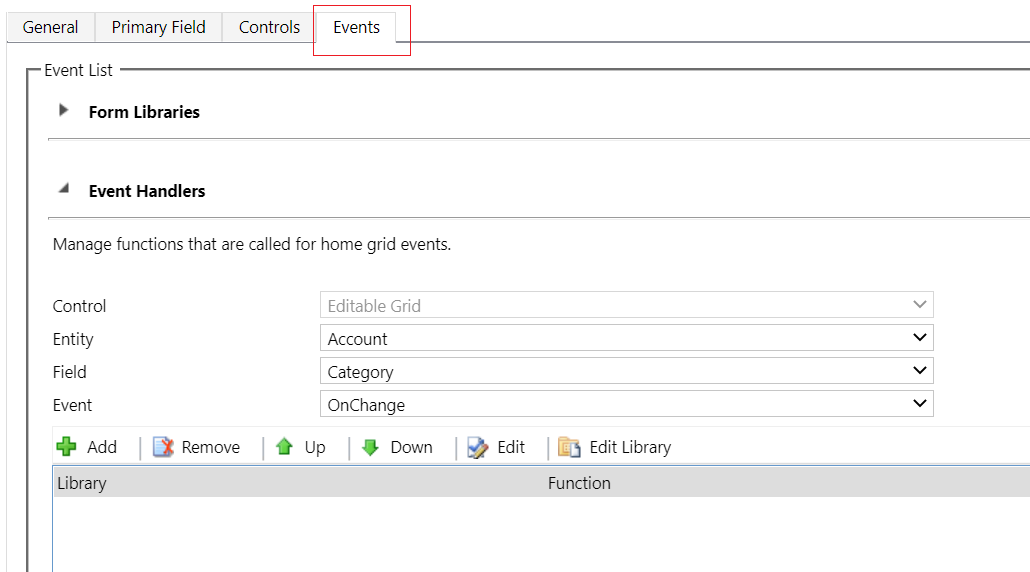The width and height of the screenshot is (1030, 572).
Task: Move handler down with green Down arrow
Action: (371, 447)
